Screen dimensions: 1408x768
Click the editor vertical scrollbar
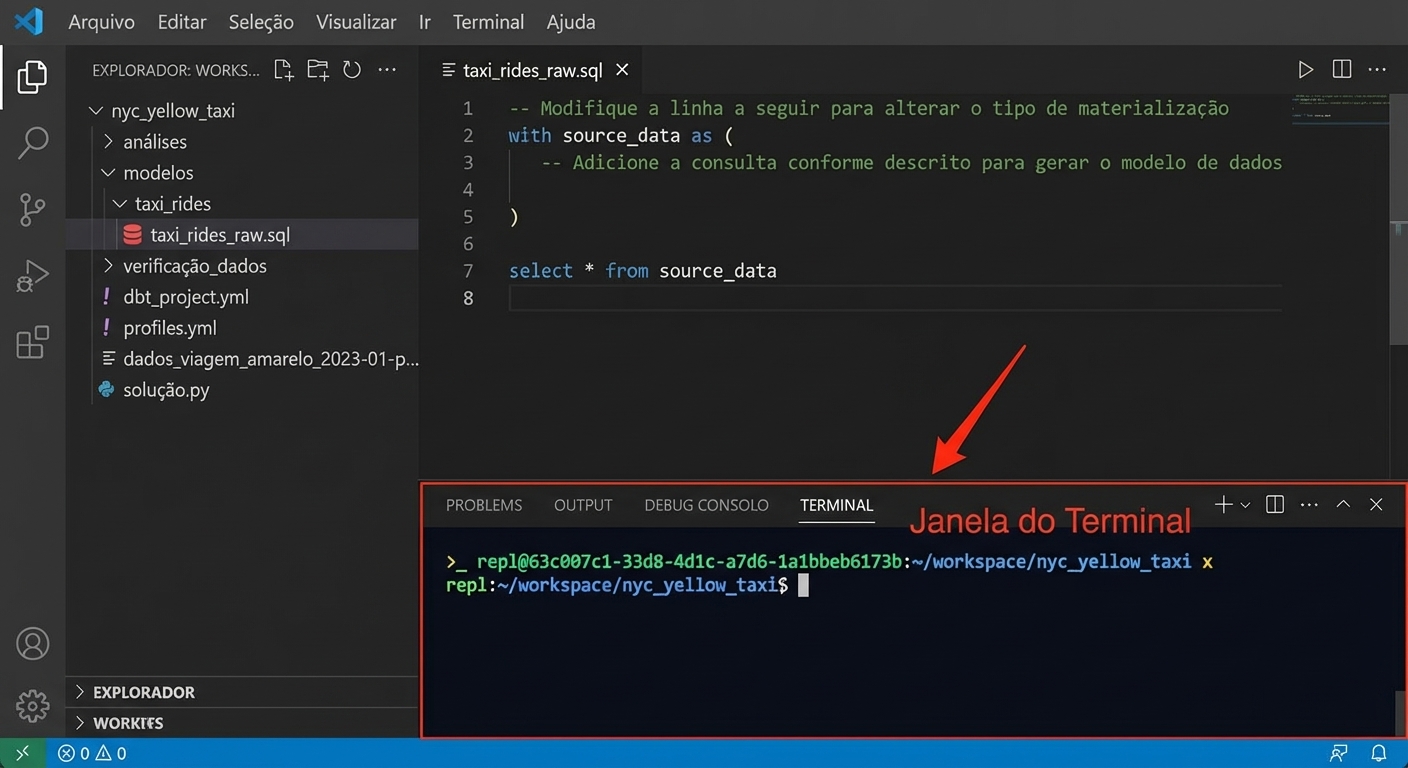tap(1399, 220)
